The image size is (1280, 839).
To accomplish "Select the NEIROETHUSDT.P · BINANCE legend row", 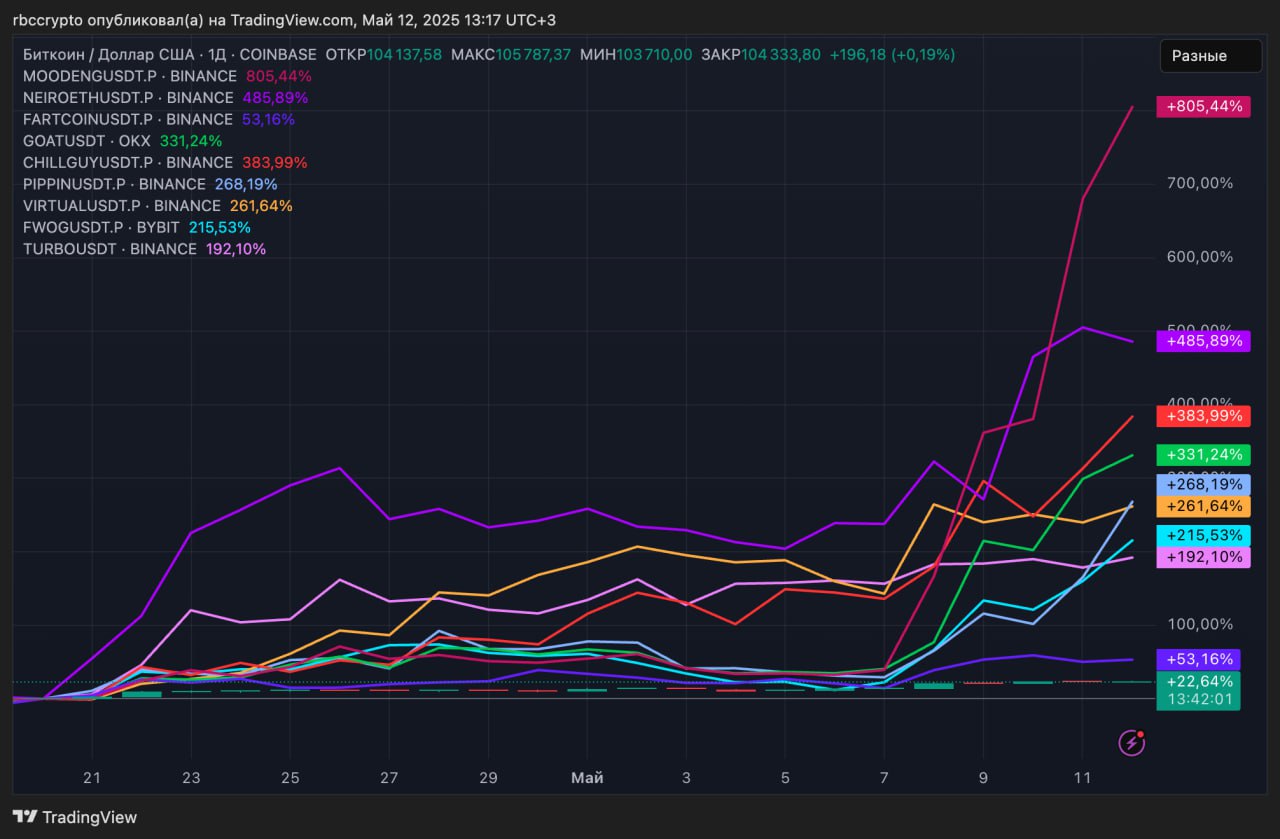I will (165, 98).
